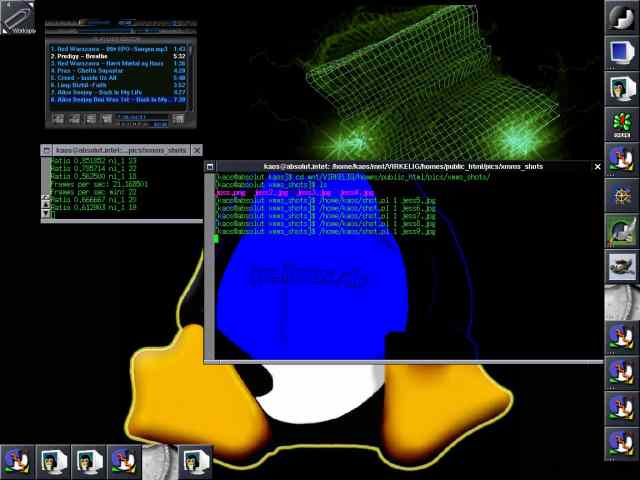Click the playlist Misc button
640x480 pixels.
107,119
